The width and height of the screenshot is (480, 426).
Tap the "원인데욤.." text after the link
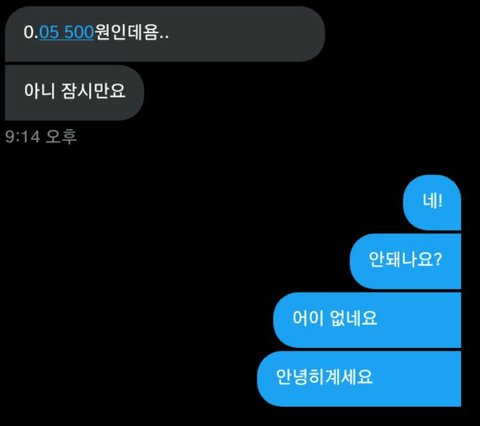pos(132,33)
